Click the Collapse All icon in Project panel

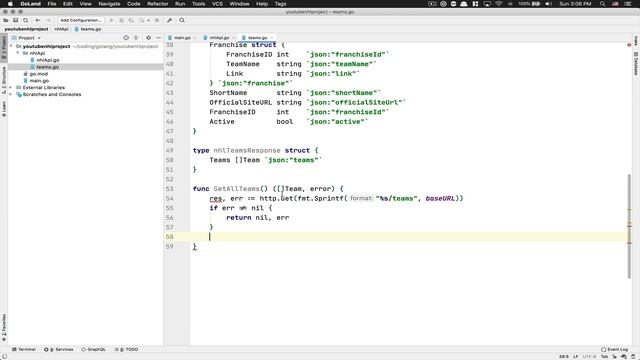point(136,38)
